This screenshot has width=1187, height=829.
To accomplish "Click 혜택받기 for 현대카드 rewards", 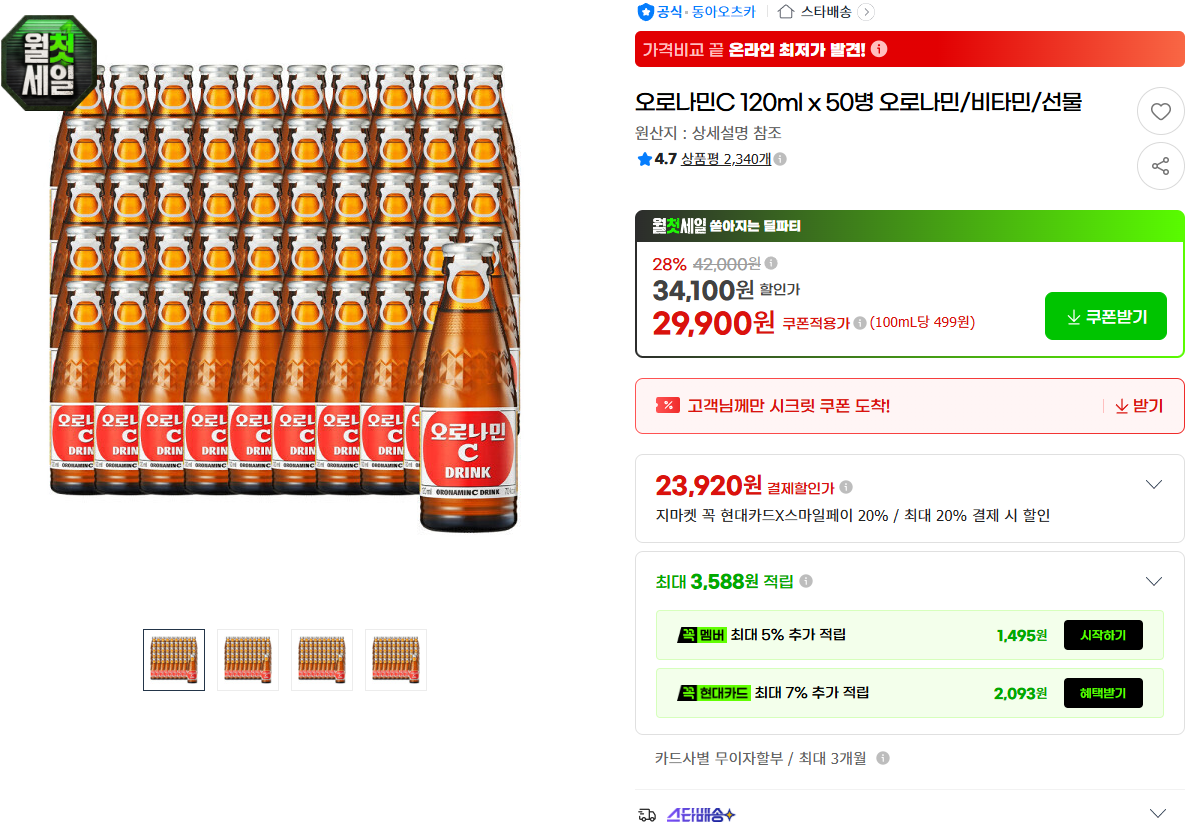I will click(x=1103, y=693).
